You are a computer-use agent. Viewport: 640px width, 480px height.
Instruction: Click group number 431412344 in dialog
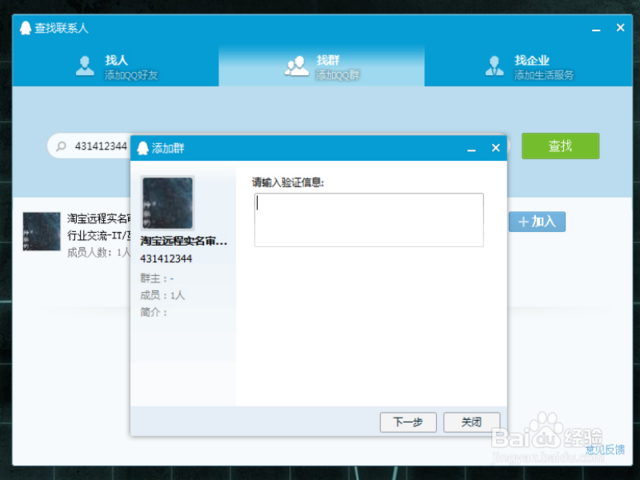coord(166,259)
